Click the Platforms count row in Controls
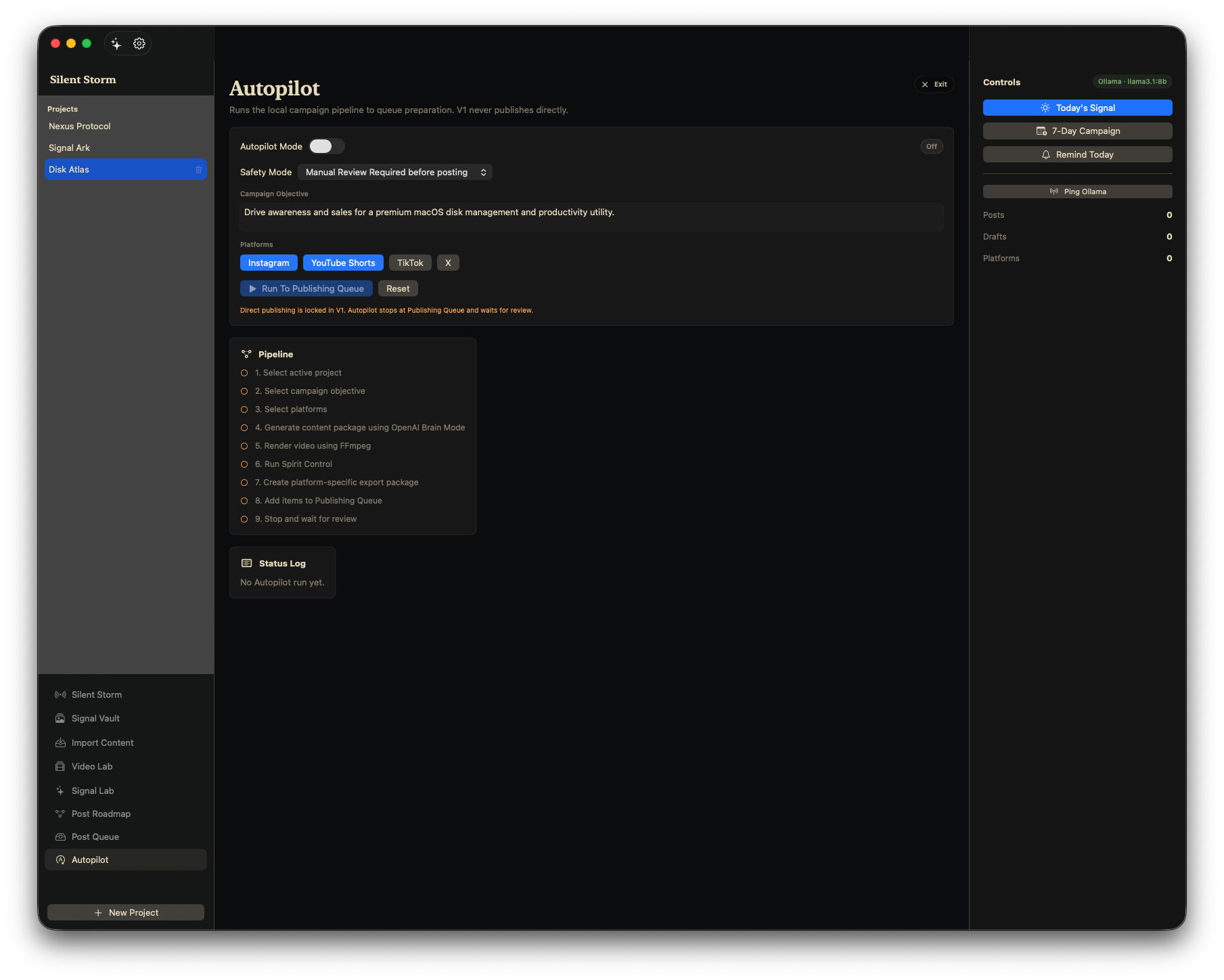 [x=1078, y=259]
